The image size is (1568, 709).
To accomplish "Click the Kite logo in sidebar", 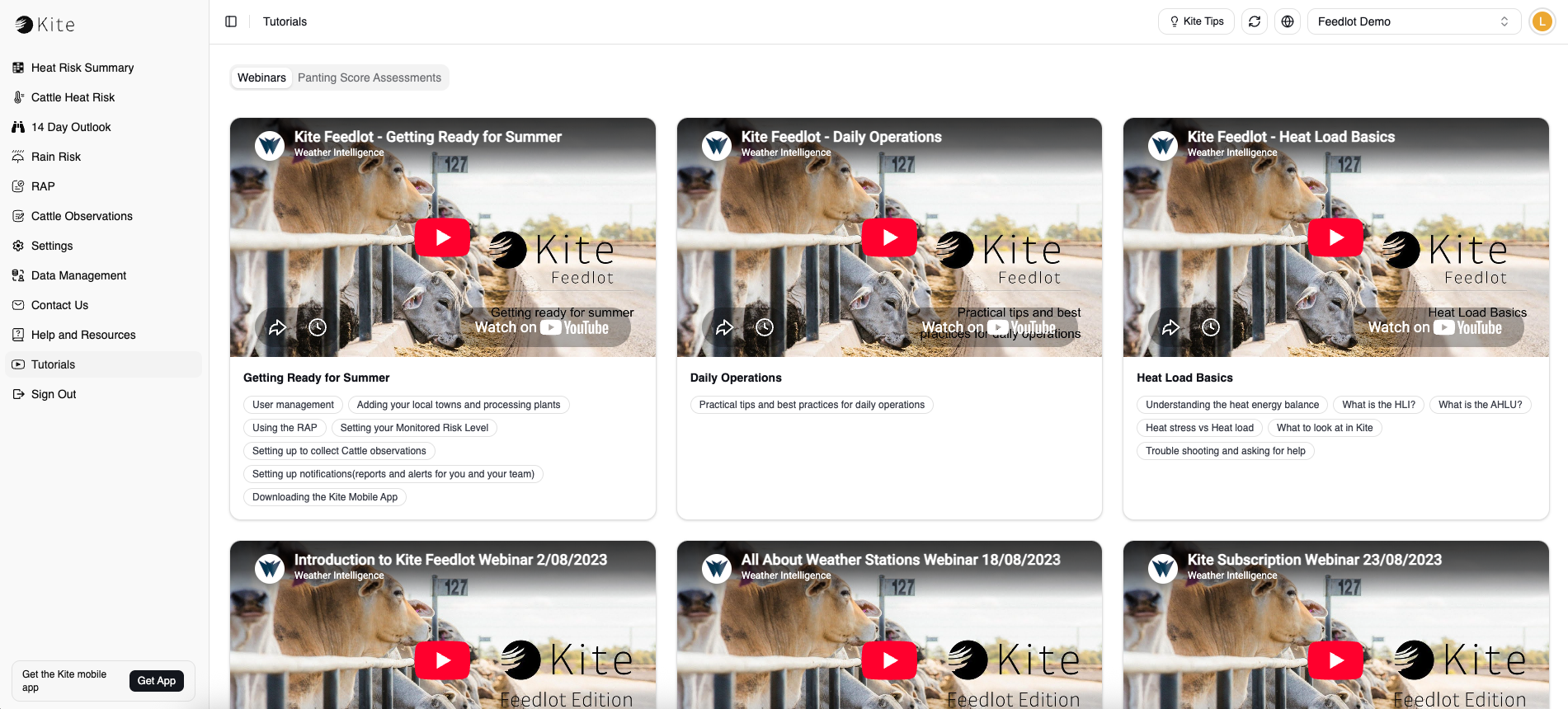I will (45, 25).
